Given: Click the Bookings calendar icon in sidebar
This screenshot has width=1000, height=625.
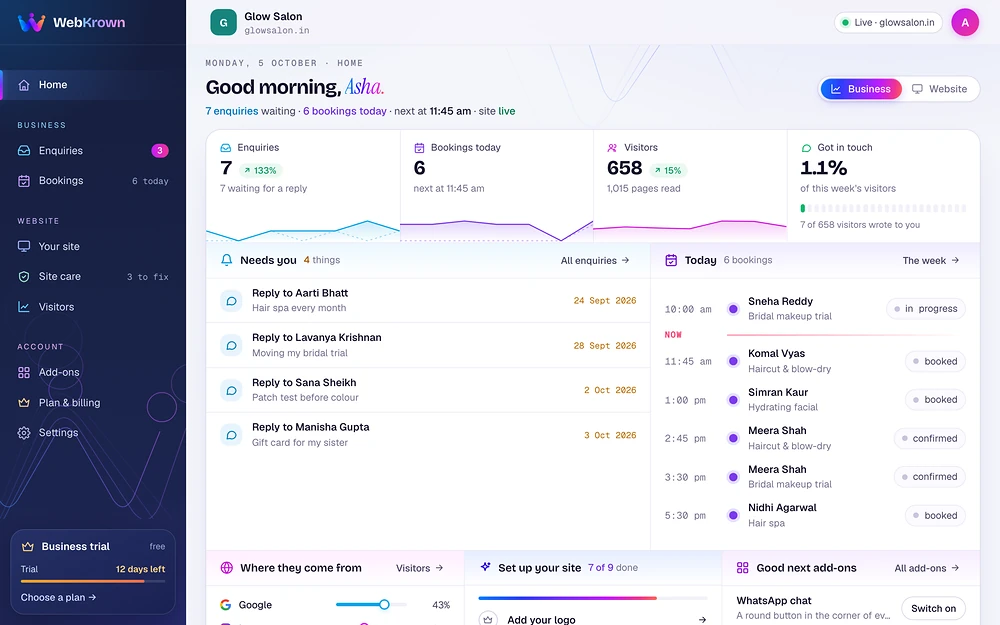Looking at the screenshot, I should click(x=24, y=181).
